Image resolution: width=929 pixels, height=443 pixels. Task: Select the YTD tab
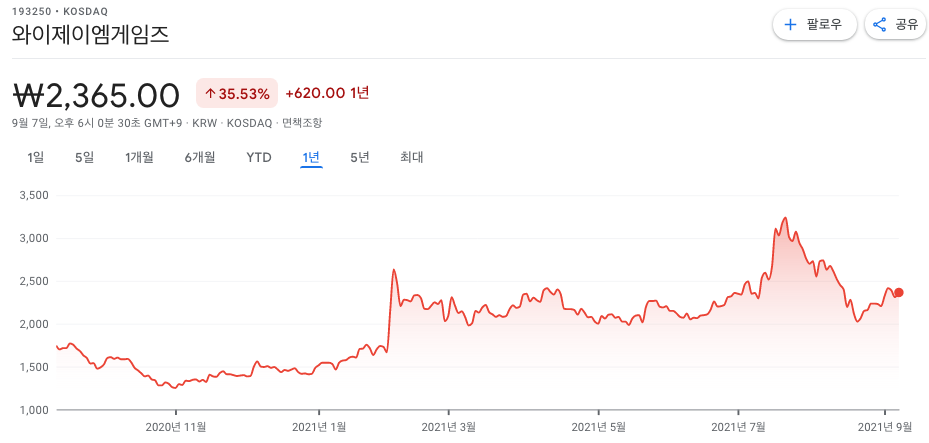259,158
